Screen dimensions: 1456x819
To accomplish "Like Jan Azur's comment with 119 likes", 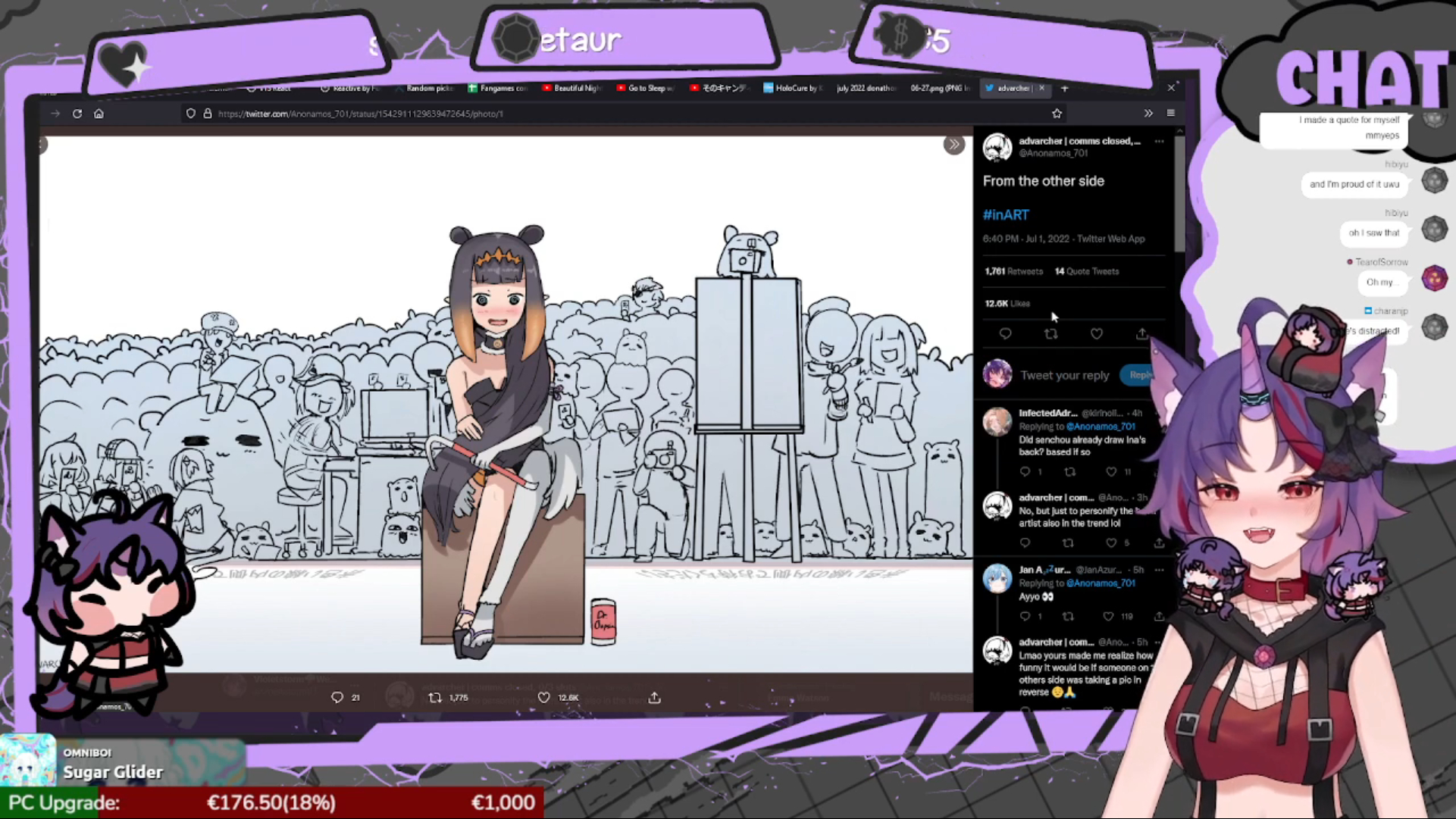I will [1108, 617].
